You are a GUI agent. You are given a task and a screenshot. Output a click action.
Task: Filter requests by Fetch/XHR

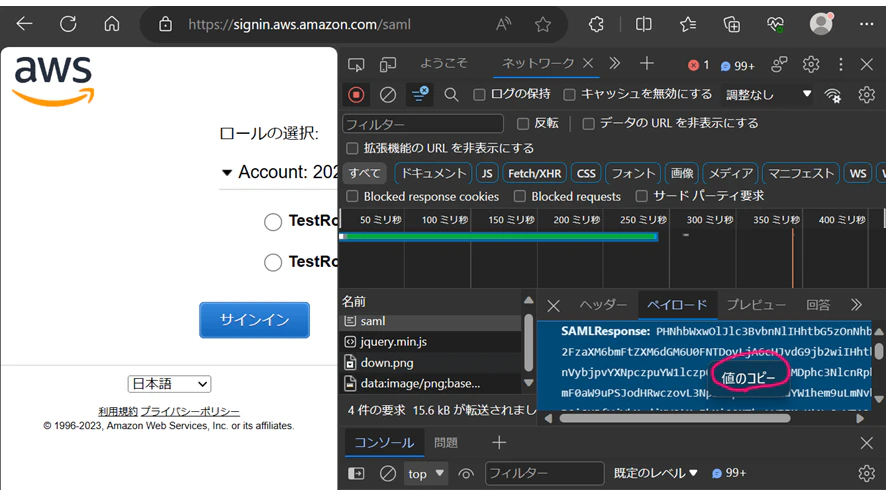click(x=535, y=174)
